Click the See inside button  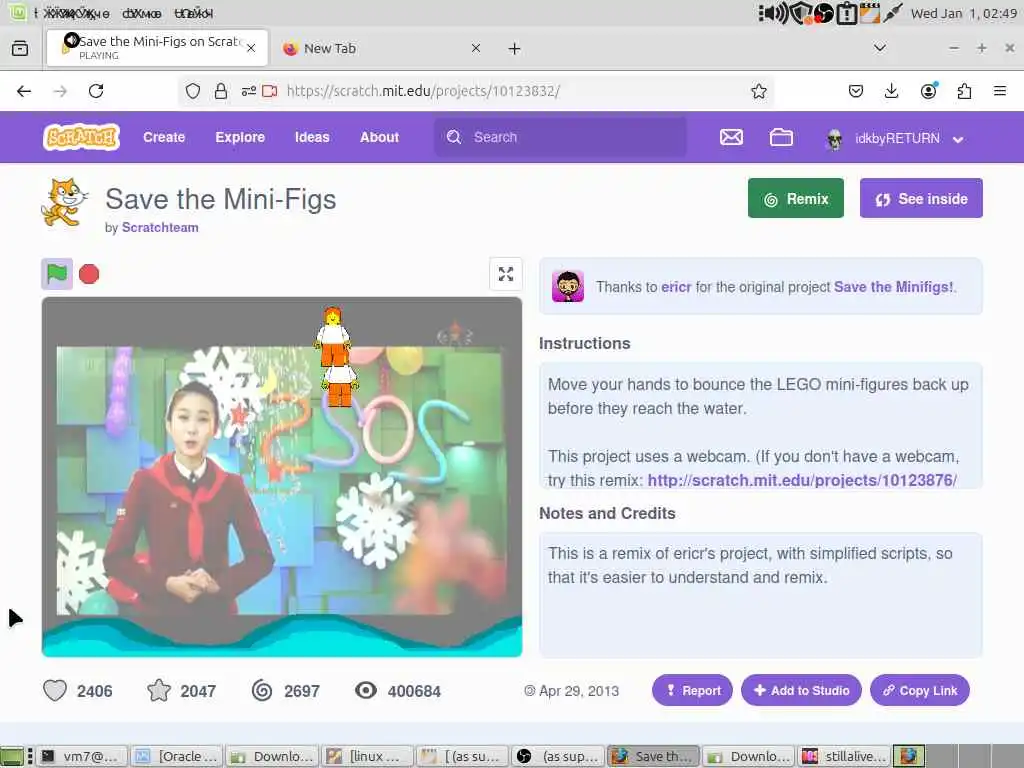point(921,199)
